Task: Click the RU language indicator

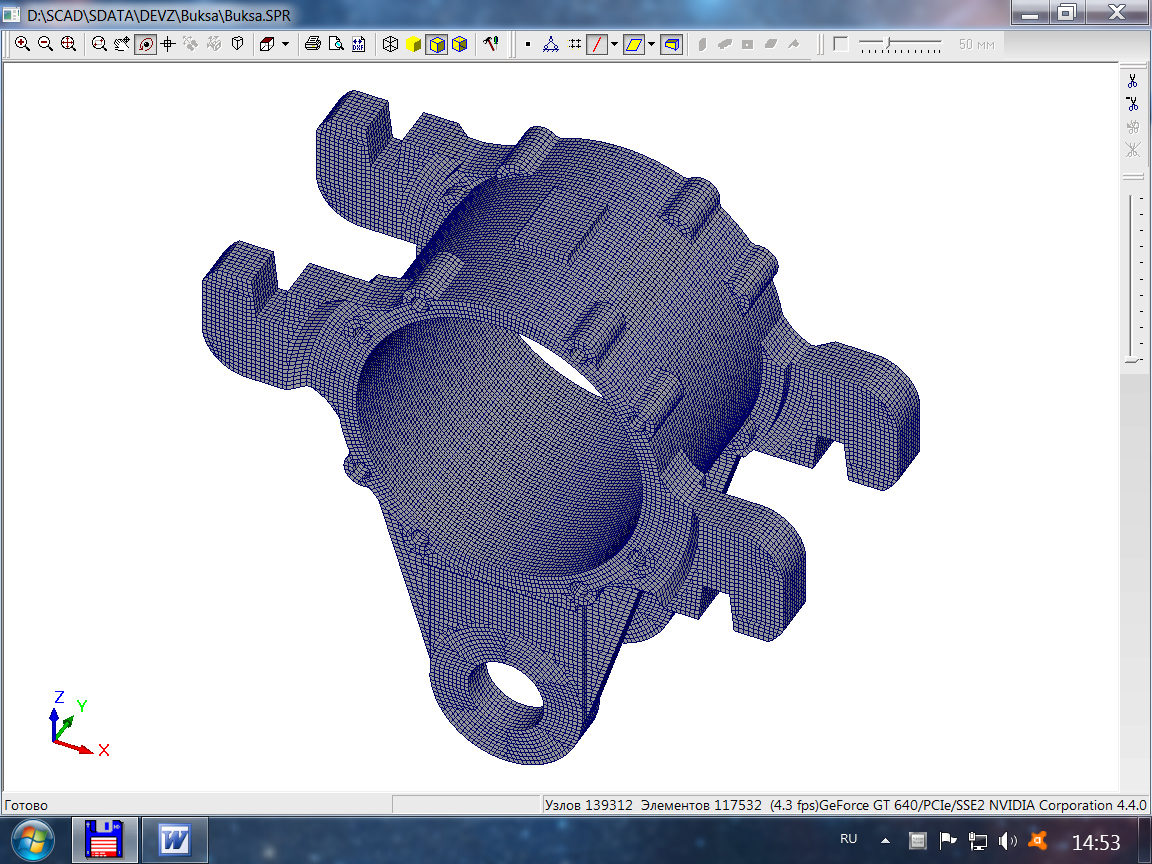Action: pyautogui.click(x=849, y=839)
